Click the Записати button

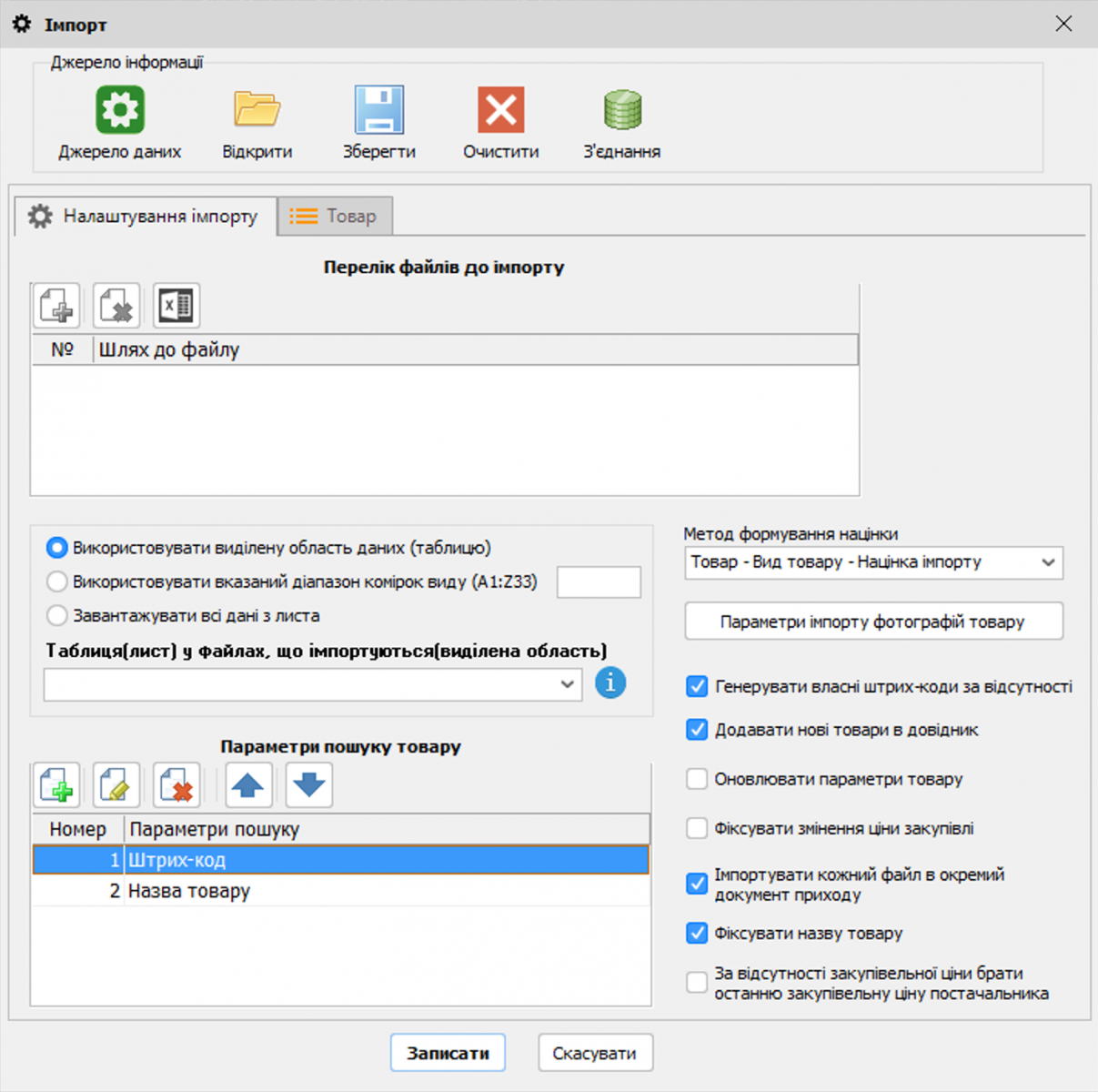click(447, 1052)
